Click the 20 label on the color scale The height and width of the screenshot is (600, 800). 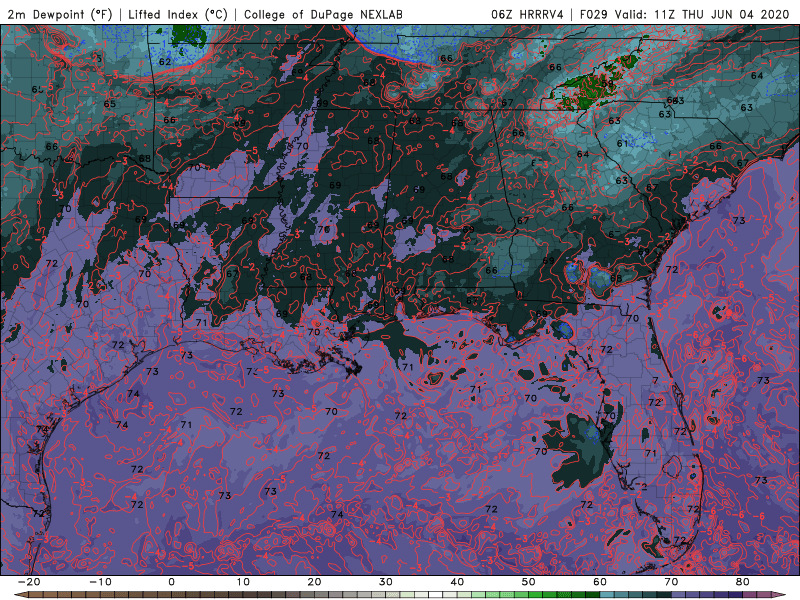point(314,582)
